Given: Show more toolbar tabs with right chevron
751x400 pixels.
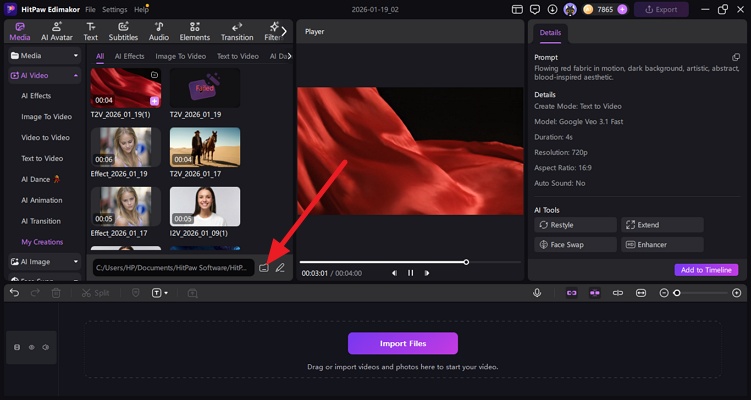Looking at the screenshot, I should tap(284, 32).
